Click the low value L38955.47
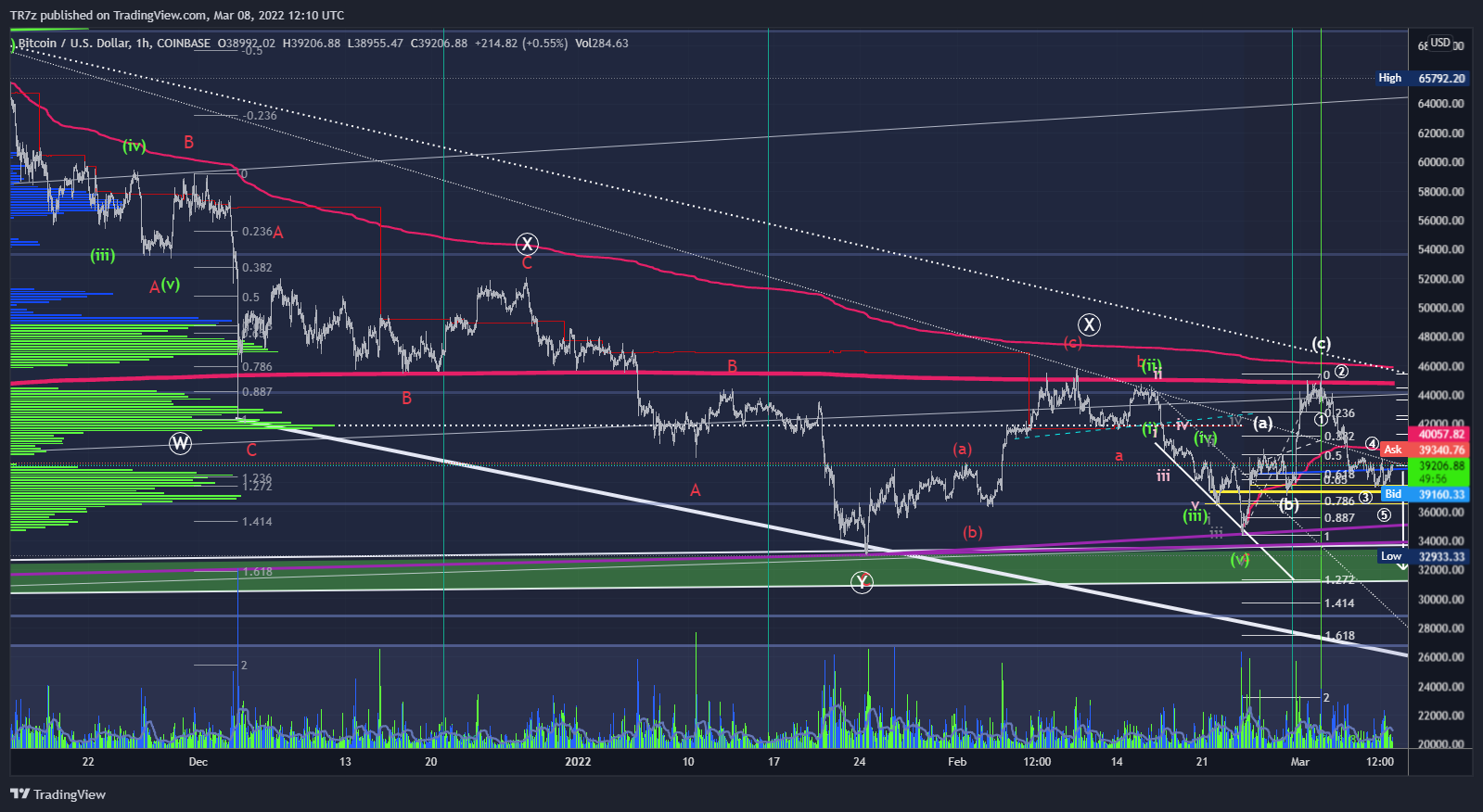 376,44
